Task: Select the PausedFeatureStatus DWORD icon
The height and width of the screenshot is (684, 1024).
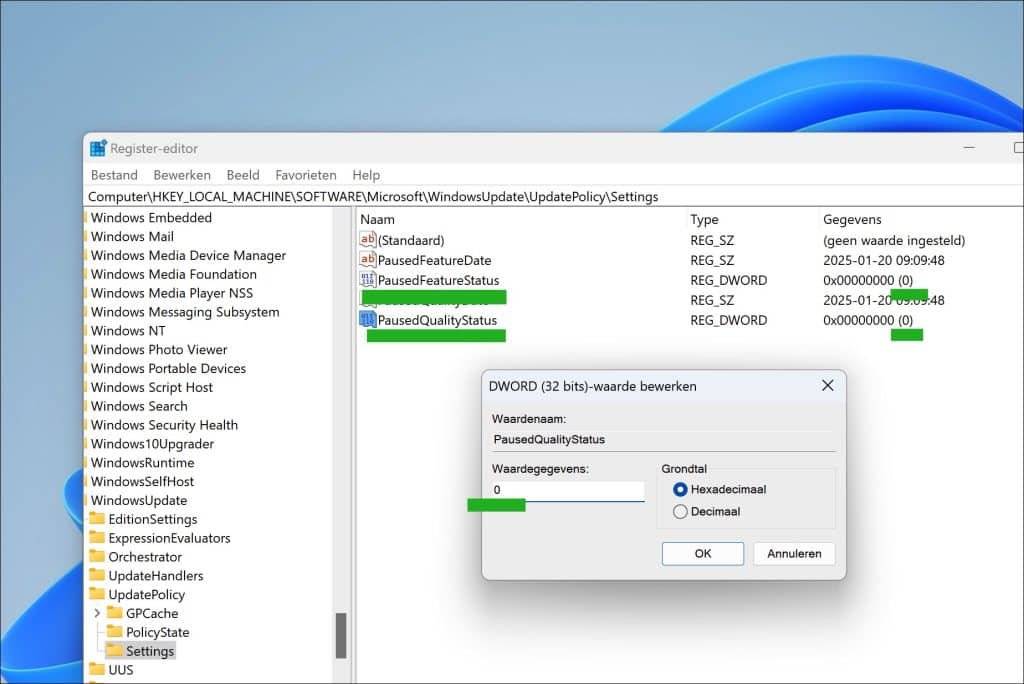Action: (x=368, y=280)
